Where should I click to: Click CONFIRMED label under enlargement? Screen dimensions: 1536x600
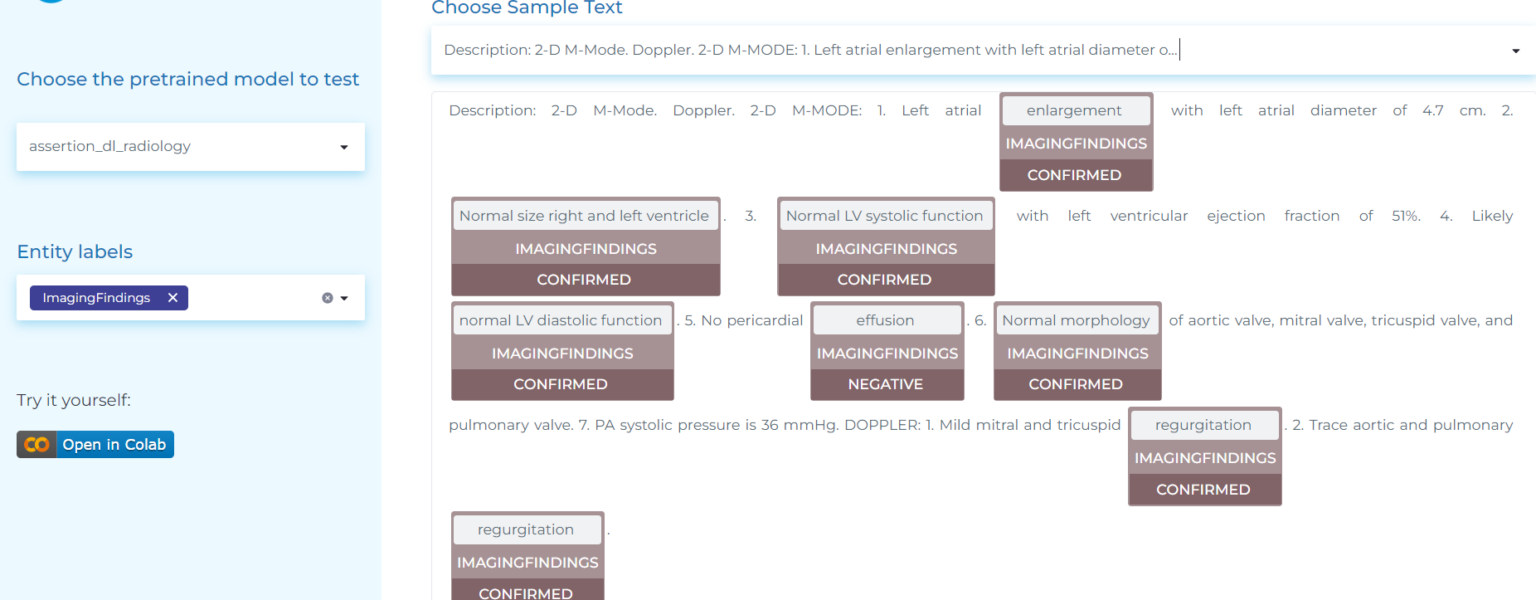[x=1075, y=175]
